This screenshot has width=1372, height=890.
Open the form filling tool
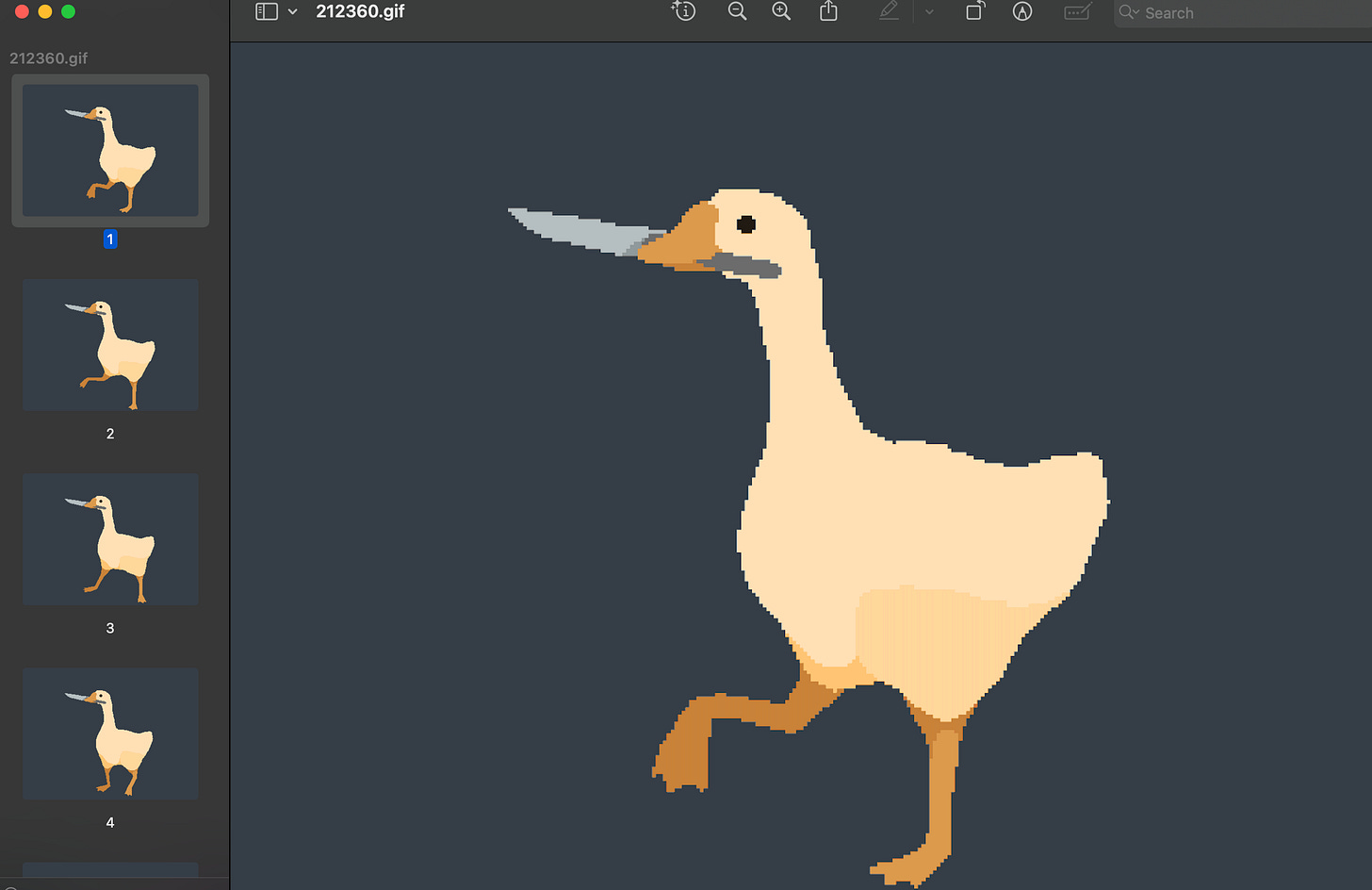pos(1077,11)
